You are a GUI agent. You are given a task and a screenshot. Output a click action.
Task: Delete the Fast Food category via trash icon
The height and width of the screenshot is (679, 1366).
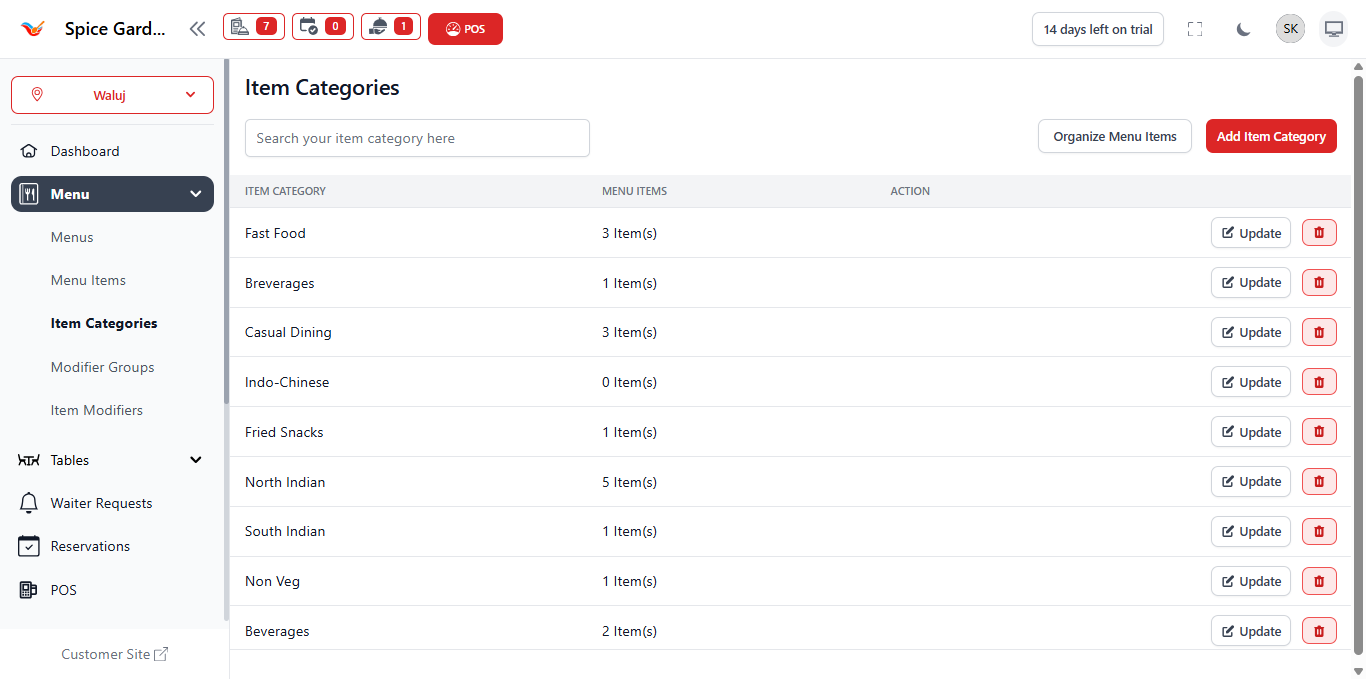click(x=1318, y=233)
